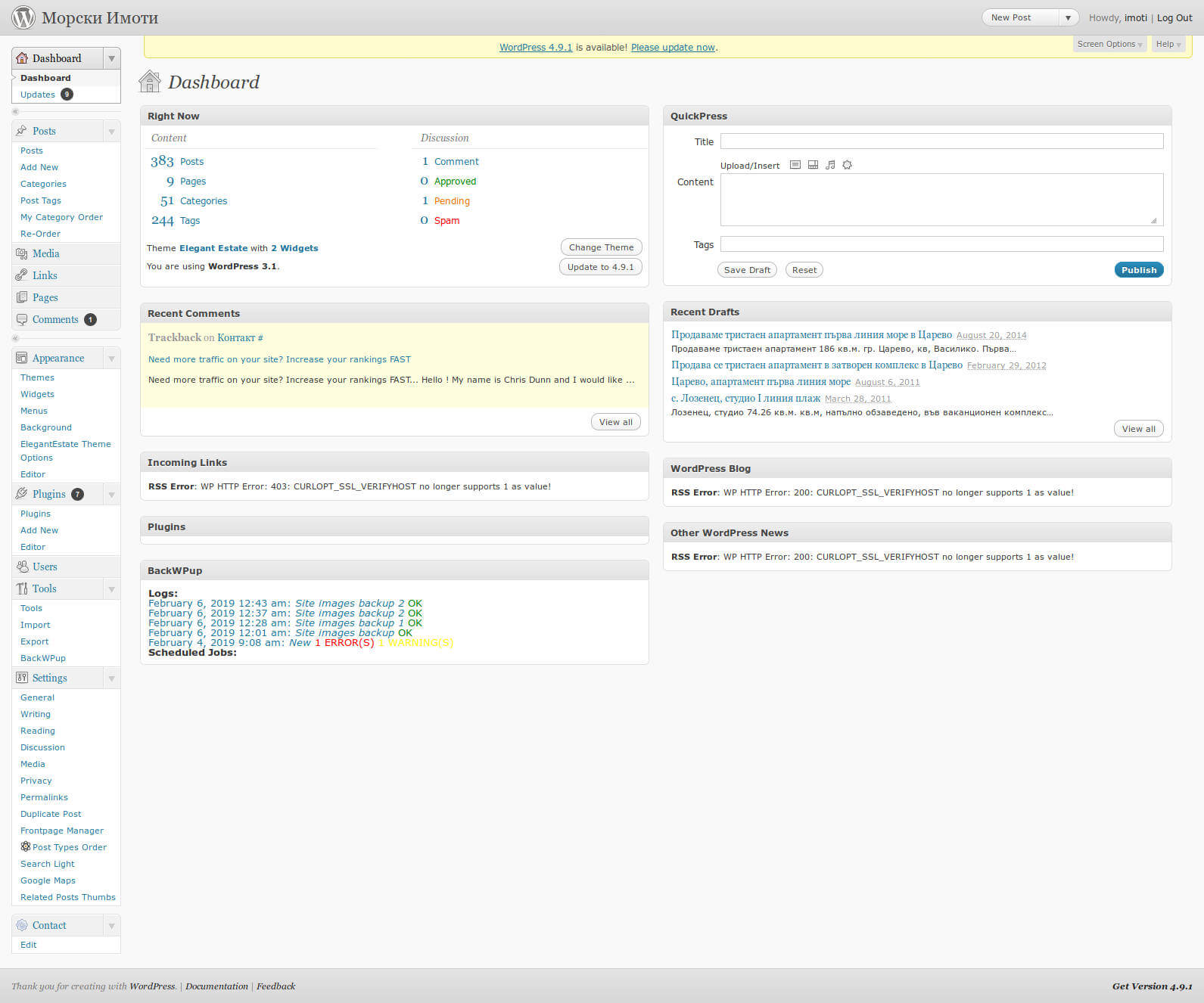Click the Reset button in QuickPress
Viewport: 1204px width, 1003px height.
pyautogui.click(x=804, y=270)
